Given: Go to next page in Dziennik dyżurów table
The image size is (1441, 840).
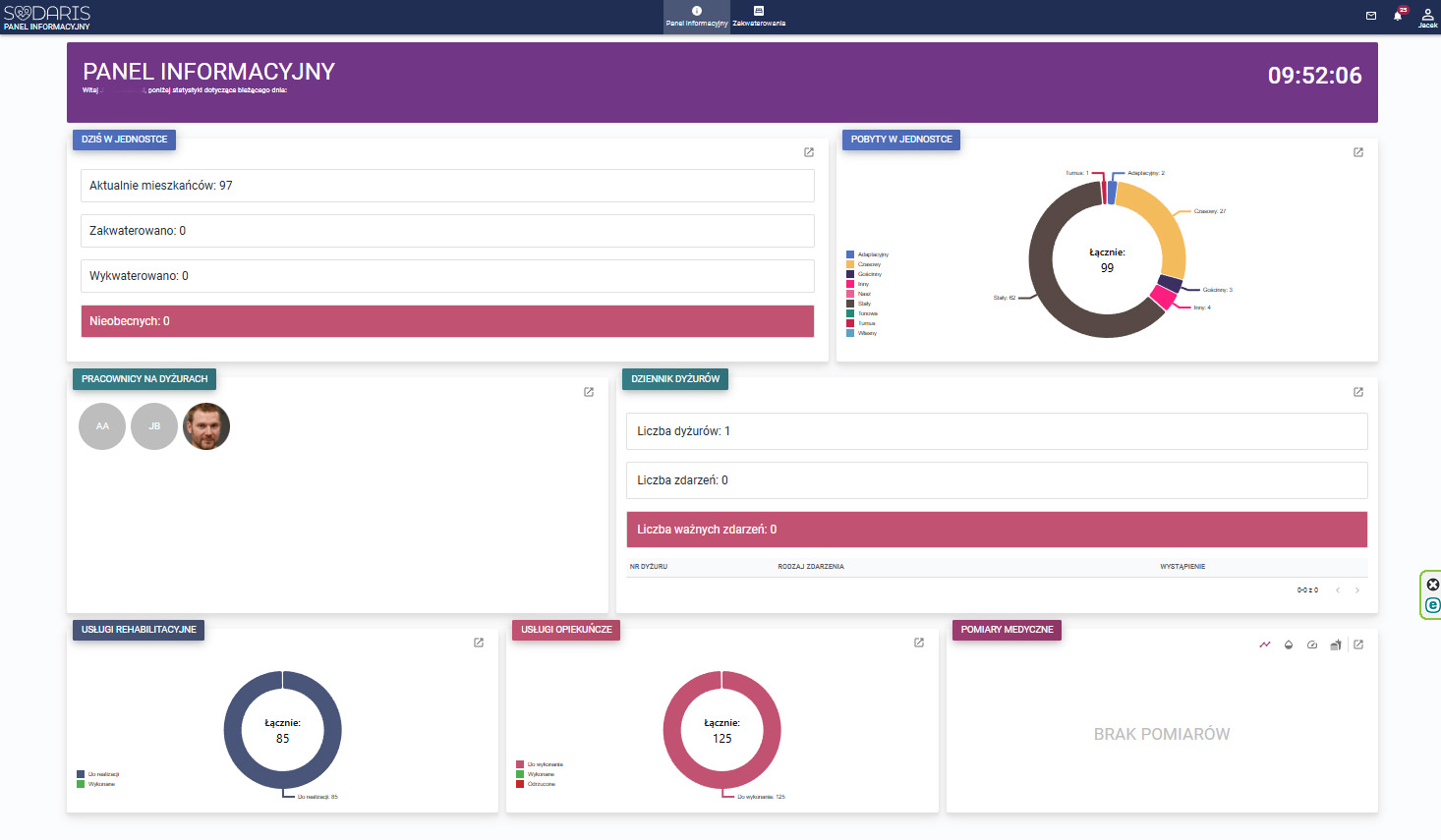Looking at the screenshot, I should [x=1357, y=590].
